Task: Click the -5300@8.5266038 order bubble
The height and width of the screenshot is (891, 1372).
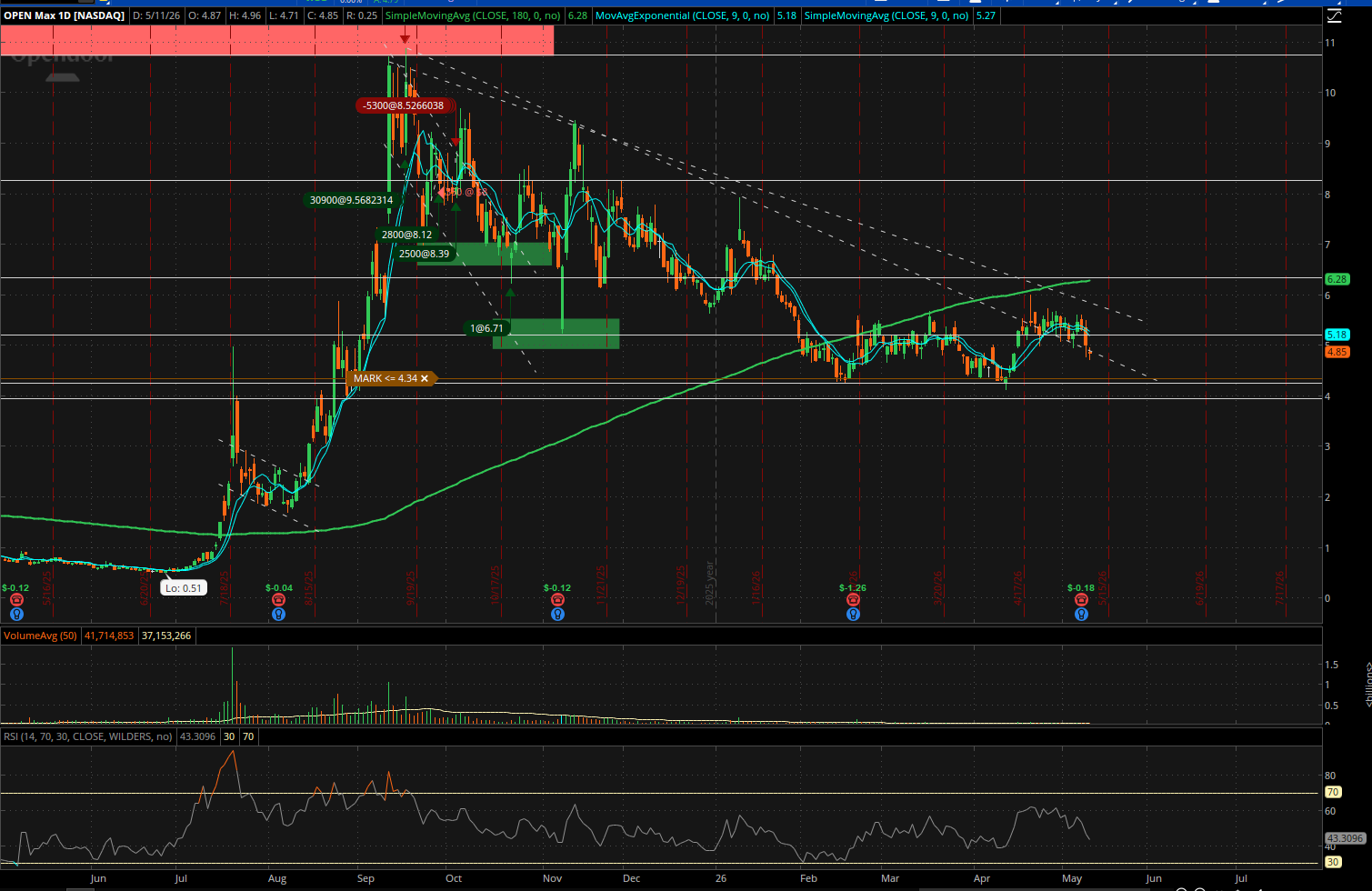Action: click(x=403, y=105)
